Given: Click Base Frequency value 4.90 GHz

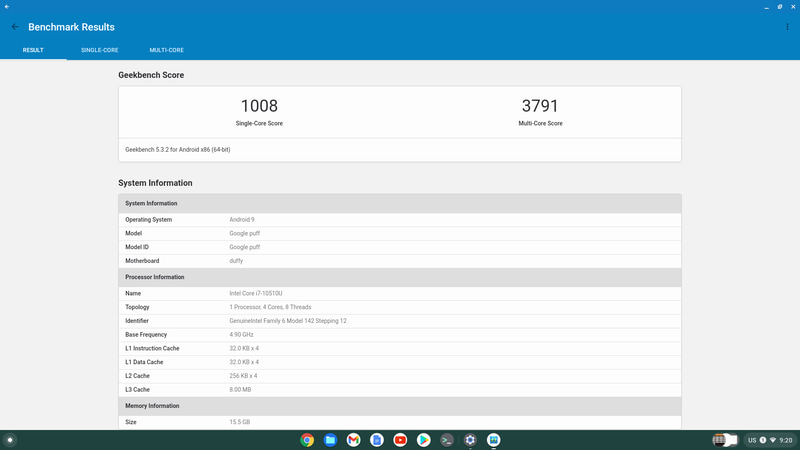Looking at the screenshot, I should (241, 335).
